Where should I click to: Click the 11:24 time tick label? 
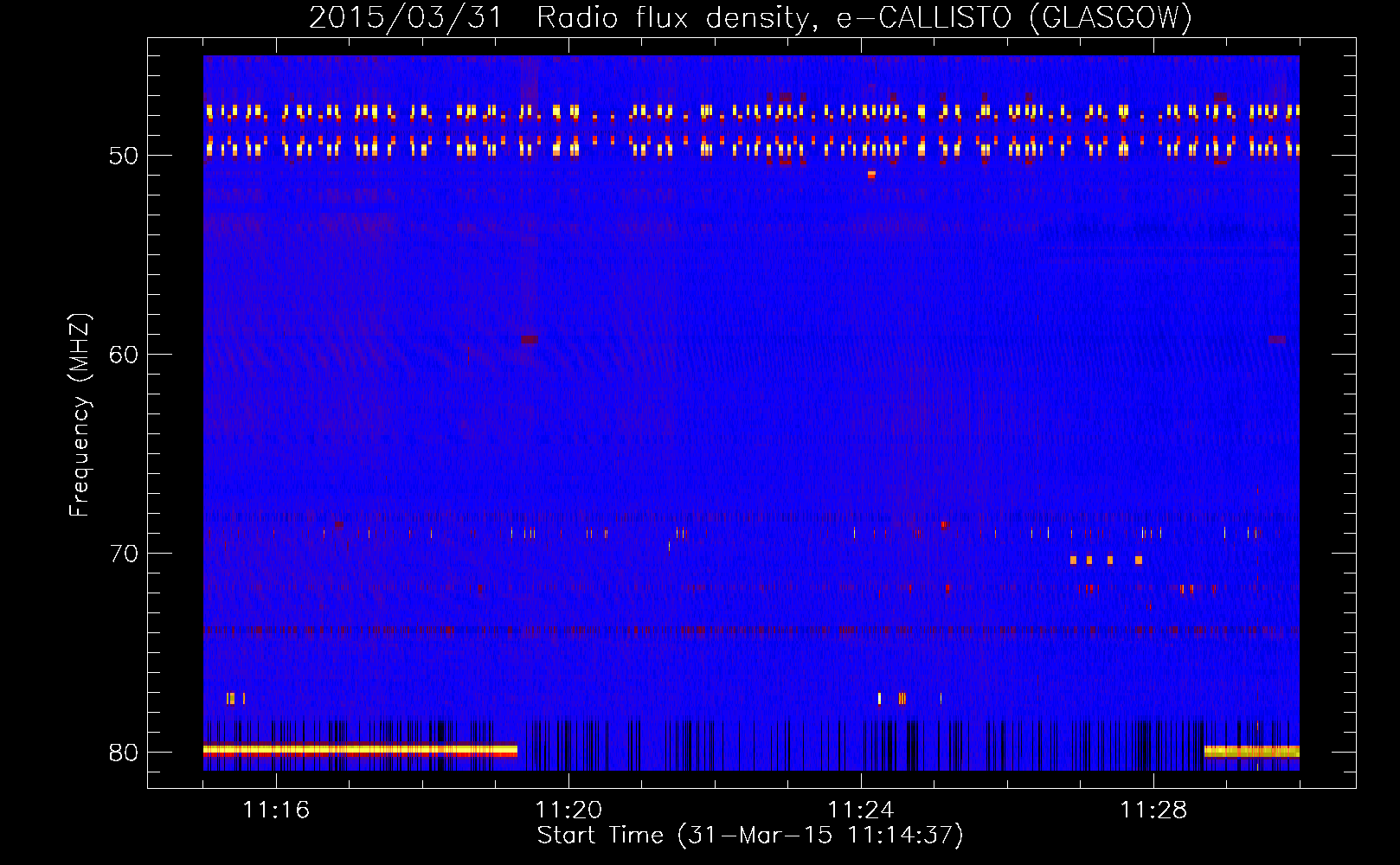(x=861, y=810)
